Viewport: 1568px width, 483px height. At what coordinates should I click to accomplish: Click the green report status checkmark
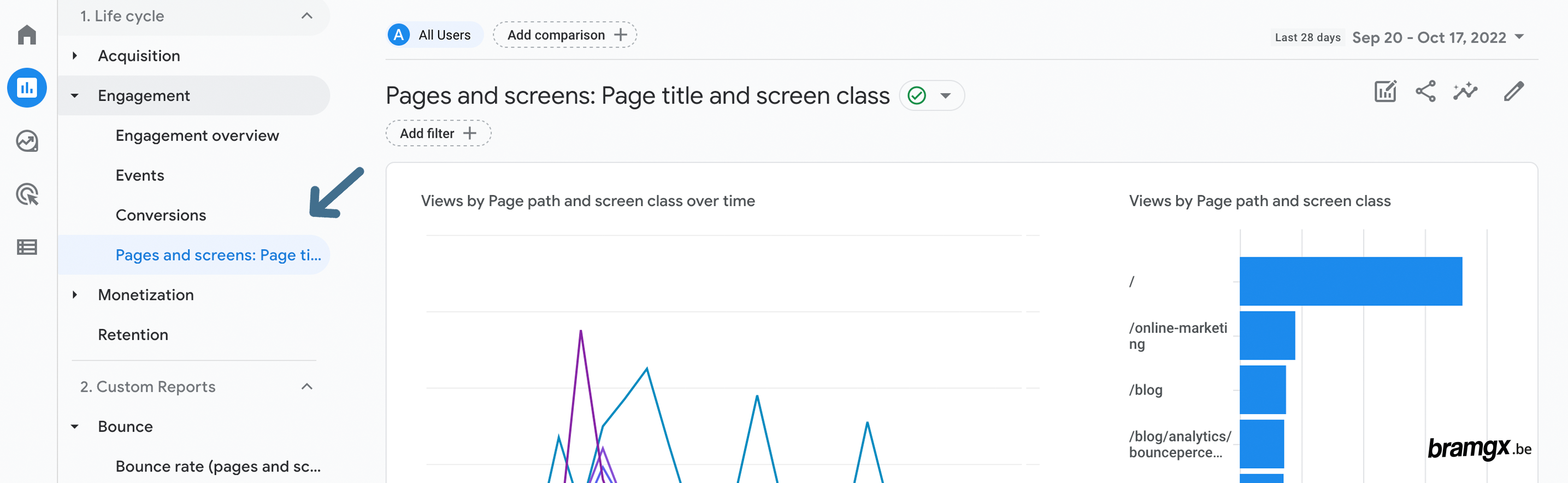[x=916, y=96]
